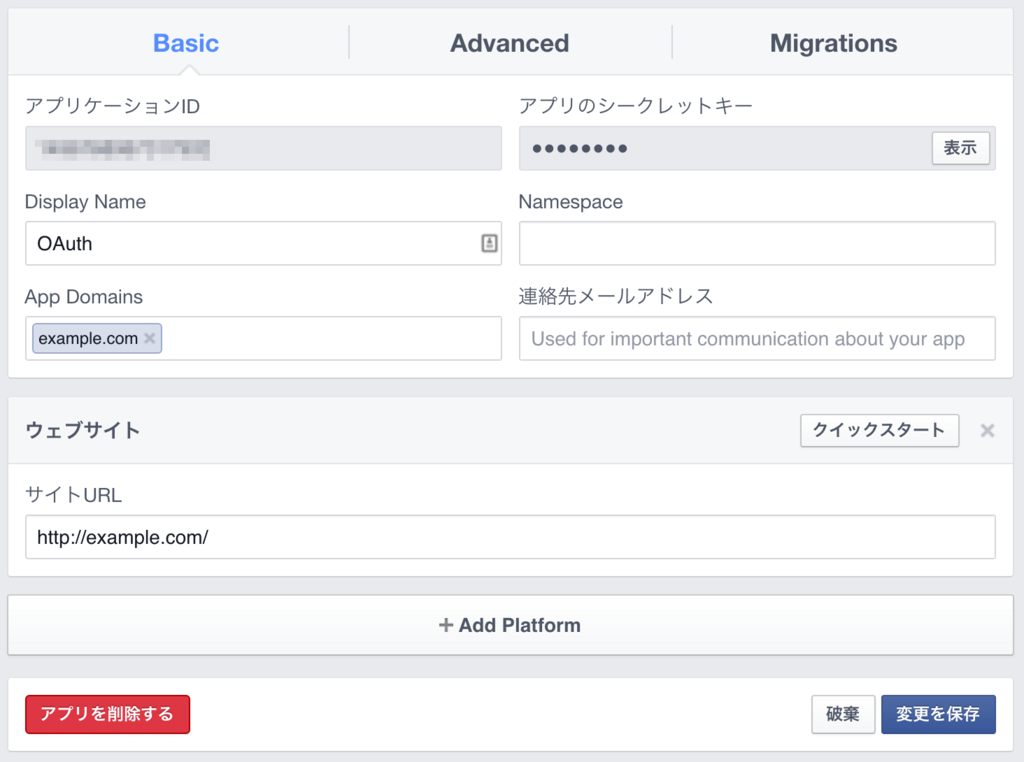Select the example.com domain token
Image resolution: width=1024 pixels, height=762 pixels.
pyautogui.click(x=88, y=339)
